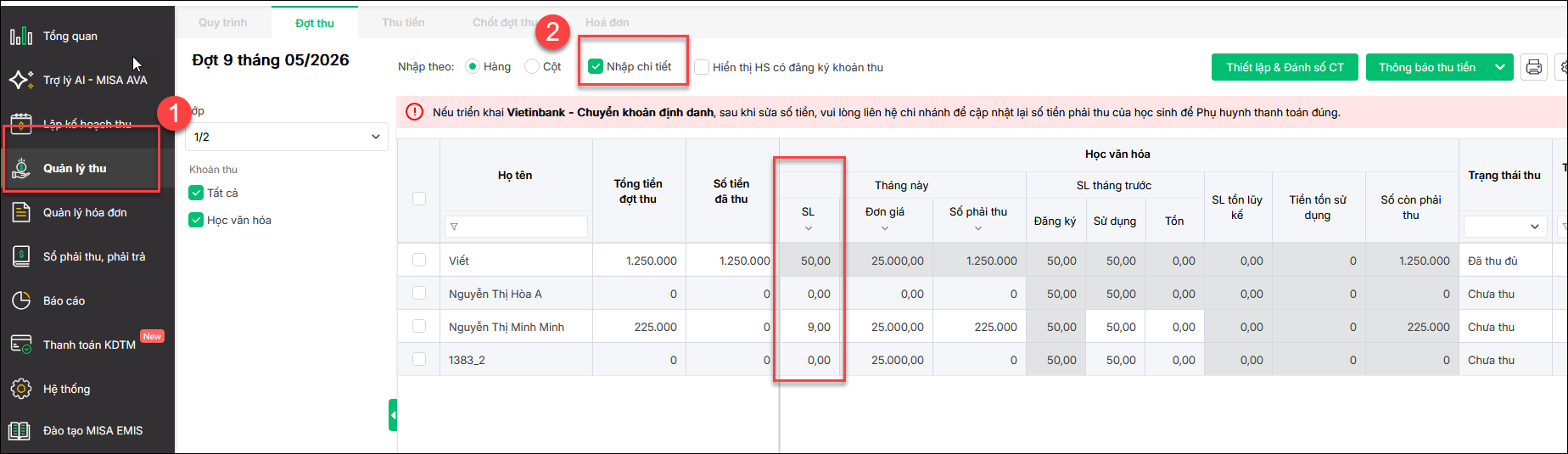Click the Họ tên filter input field

point(516,227)
